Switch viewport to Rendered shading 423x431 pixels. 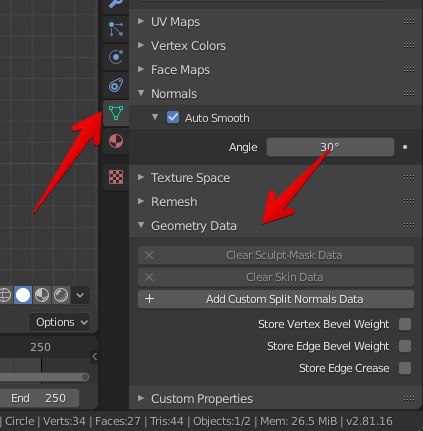[61, 295]
